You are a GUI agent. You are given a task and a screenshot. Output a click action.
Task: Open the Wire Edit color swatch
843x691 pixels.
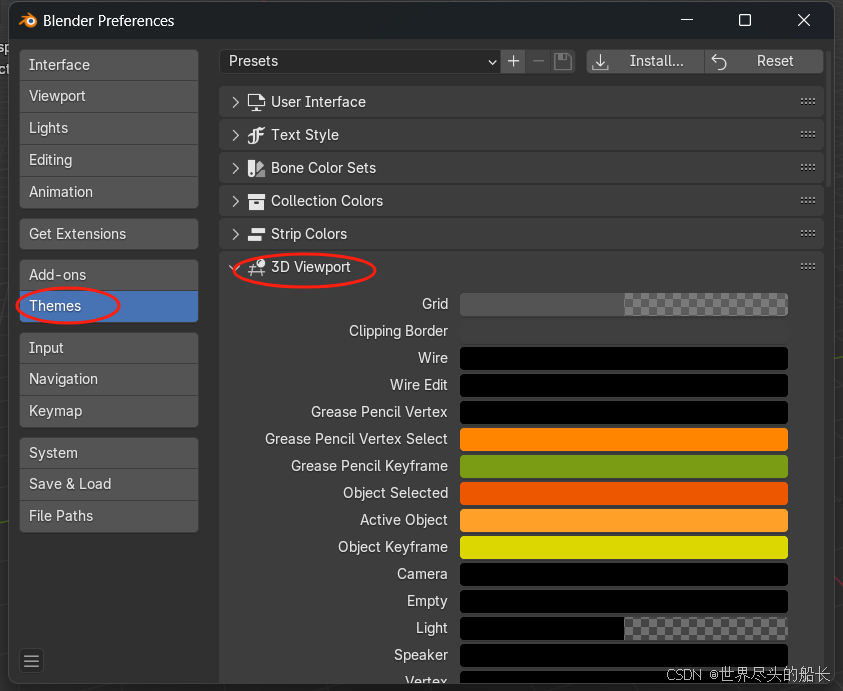point(624,386)
